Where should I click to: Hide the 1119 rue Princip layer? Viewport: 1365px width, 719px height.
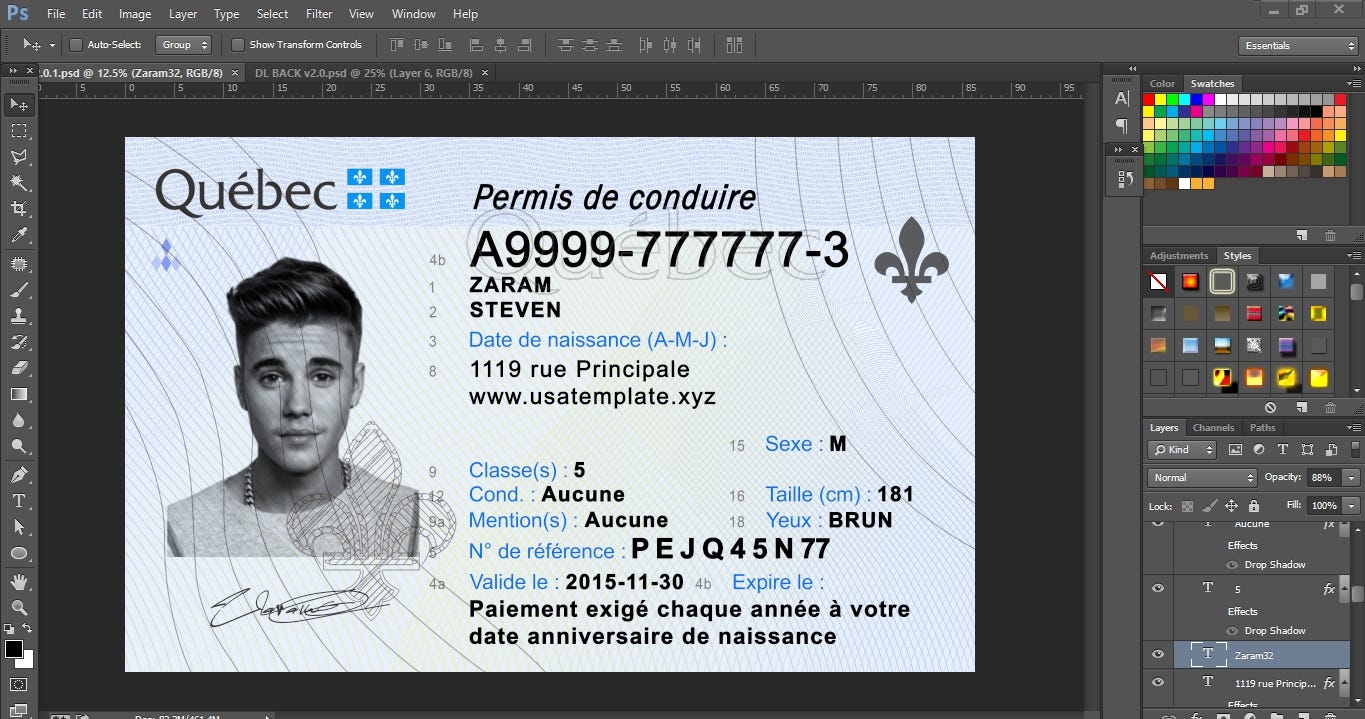tap(1158, 682)
